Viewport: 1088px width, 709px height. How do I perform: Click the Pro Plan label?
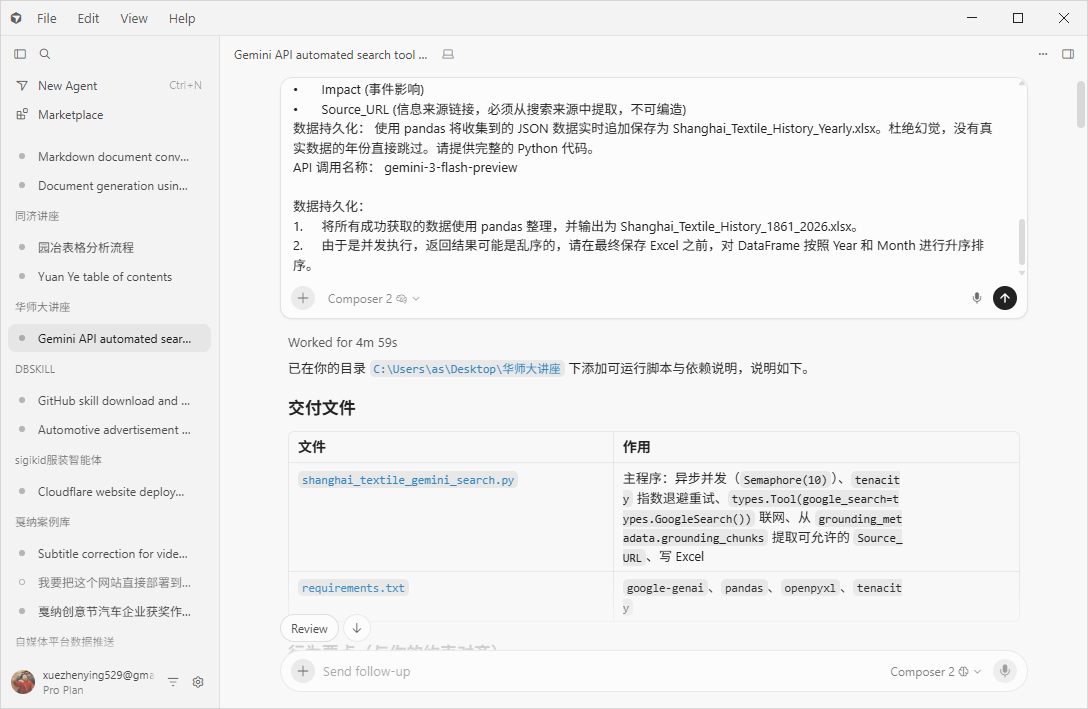(63, 690)
